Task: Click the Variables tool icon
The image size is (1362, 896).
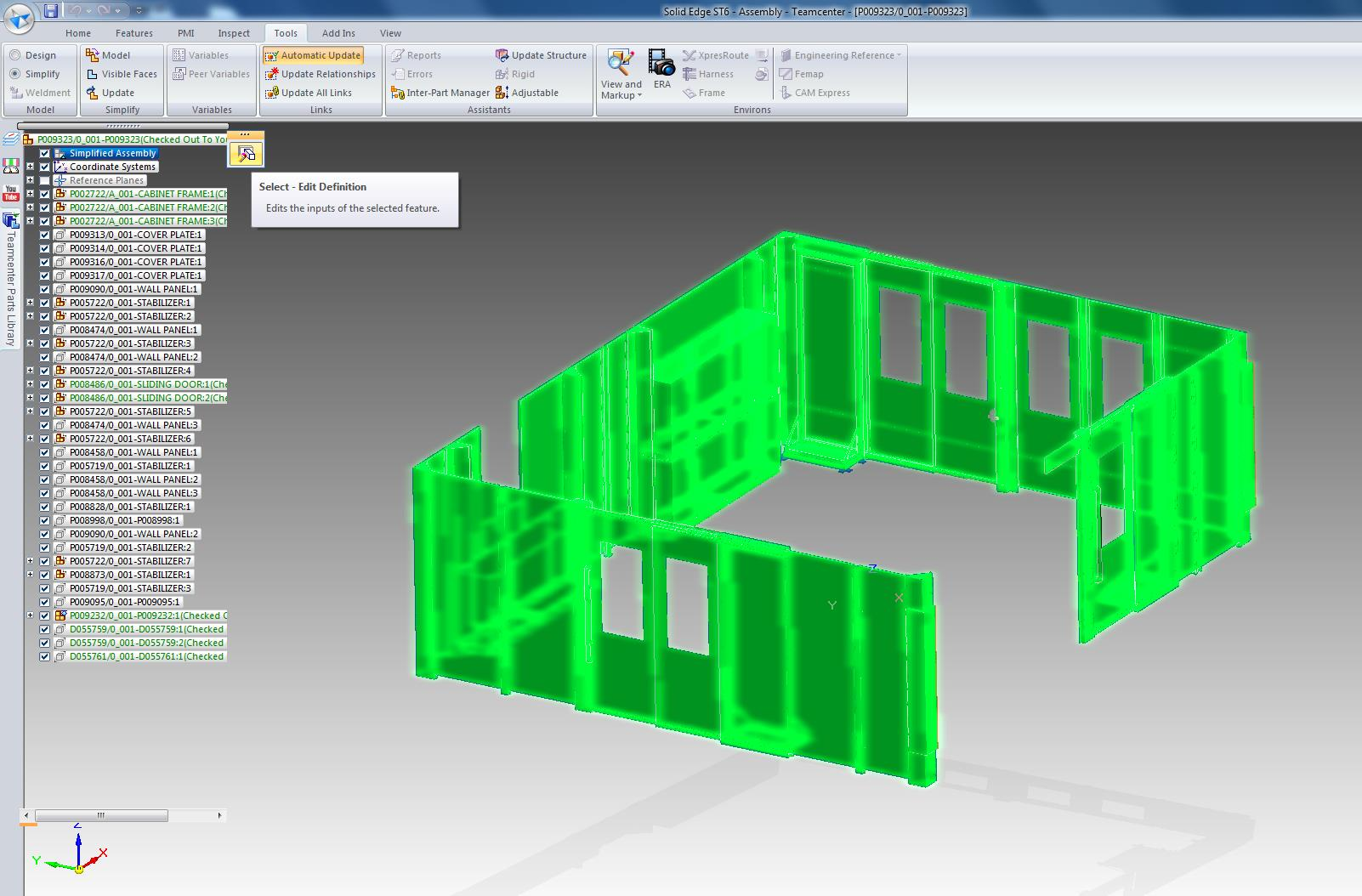Action: click(x=179, y=55)
